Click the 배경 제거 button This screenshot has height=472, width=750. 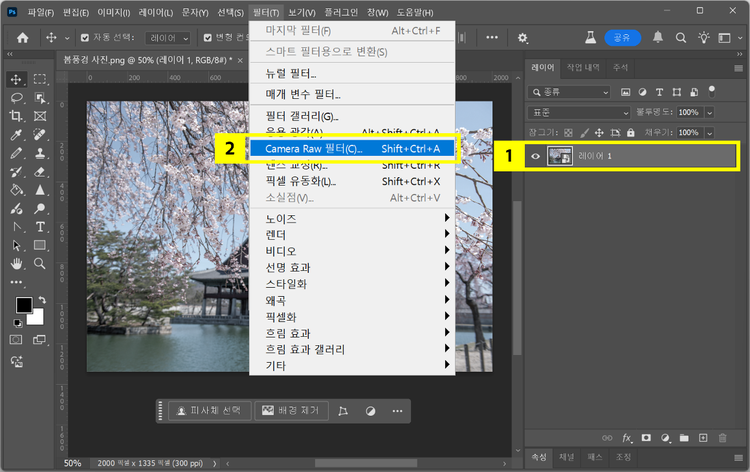click(x=291, y=411)
